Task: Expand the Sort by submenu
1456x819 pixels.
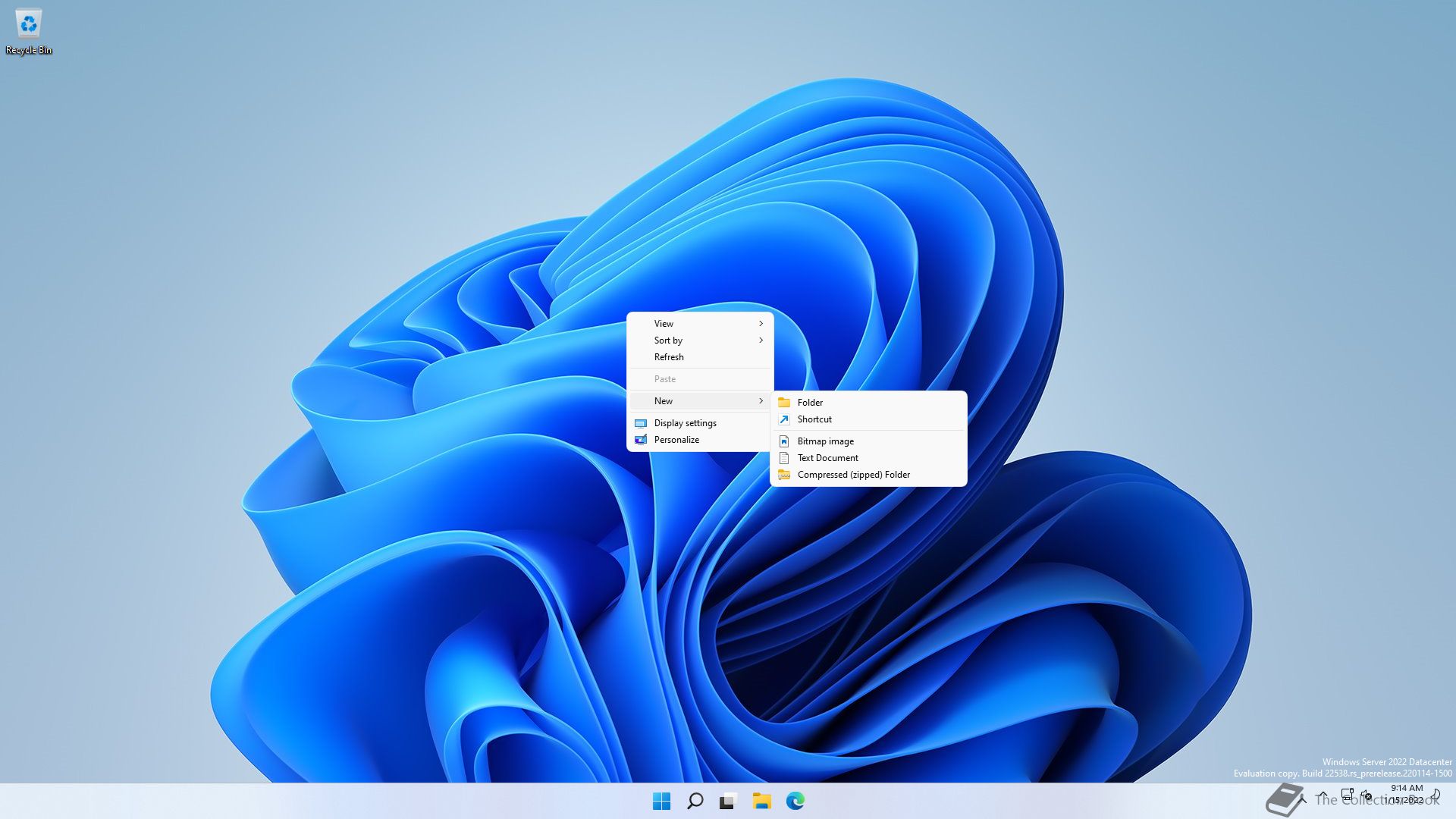Action: [x=700, y=340]
